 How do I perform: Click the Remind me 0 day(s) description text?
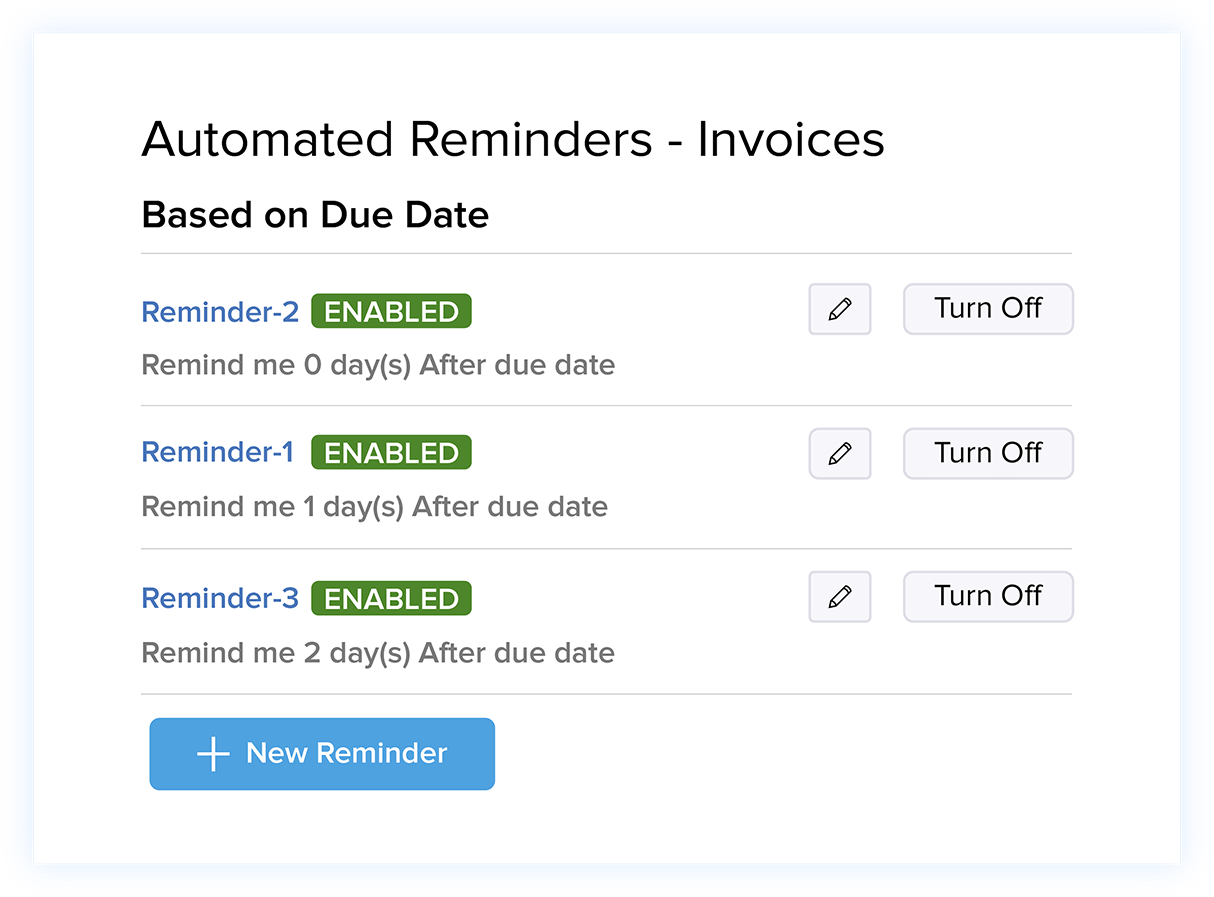coord(377,365)
